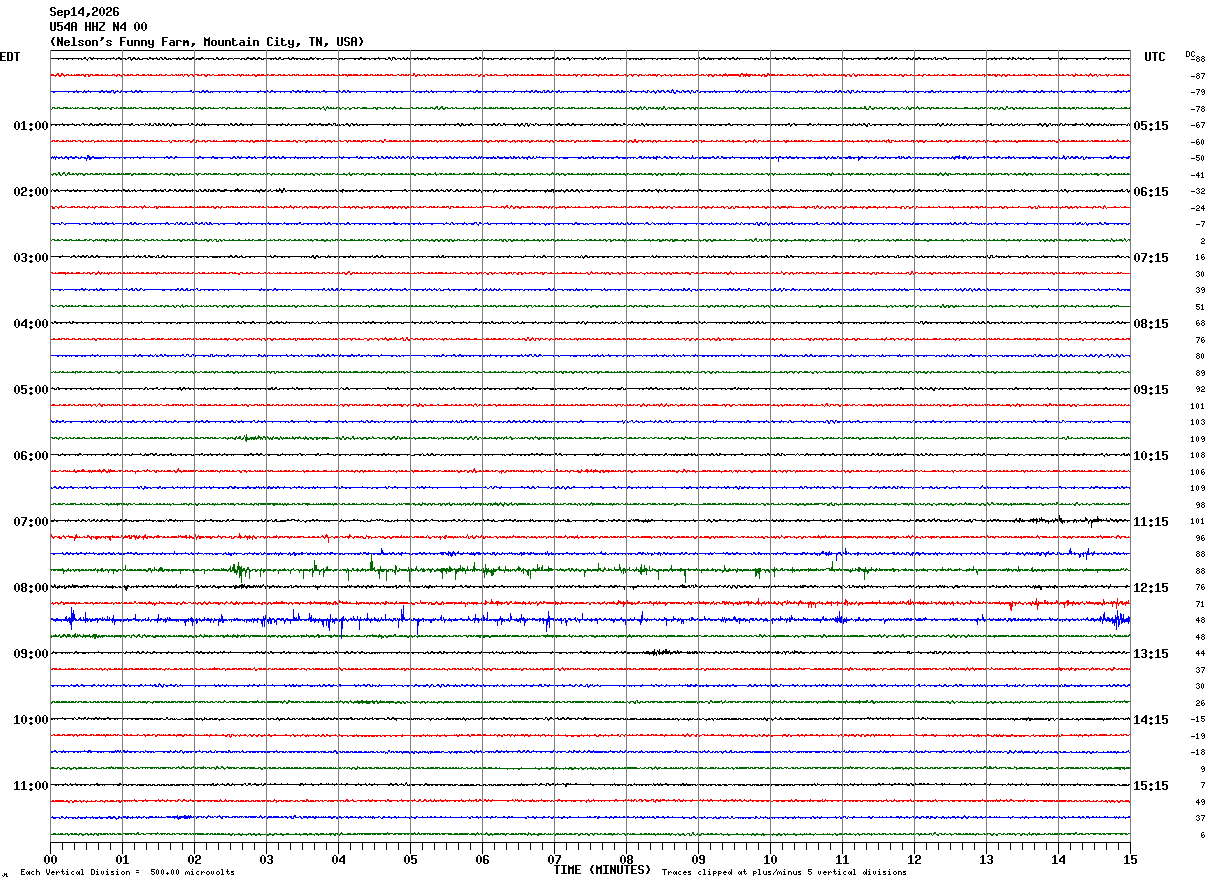Click the TIME (MINUTES) axis title

(602, 870)
